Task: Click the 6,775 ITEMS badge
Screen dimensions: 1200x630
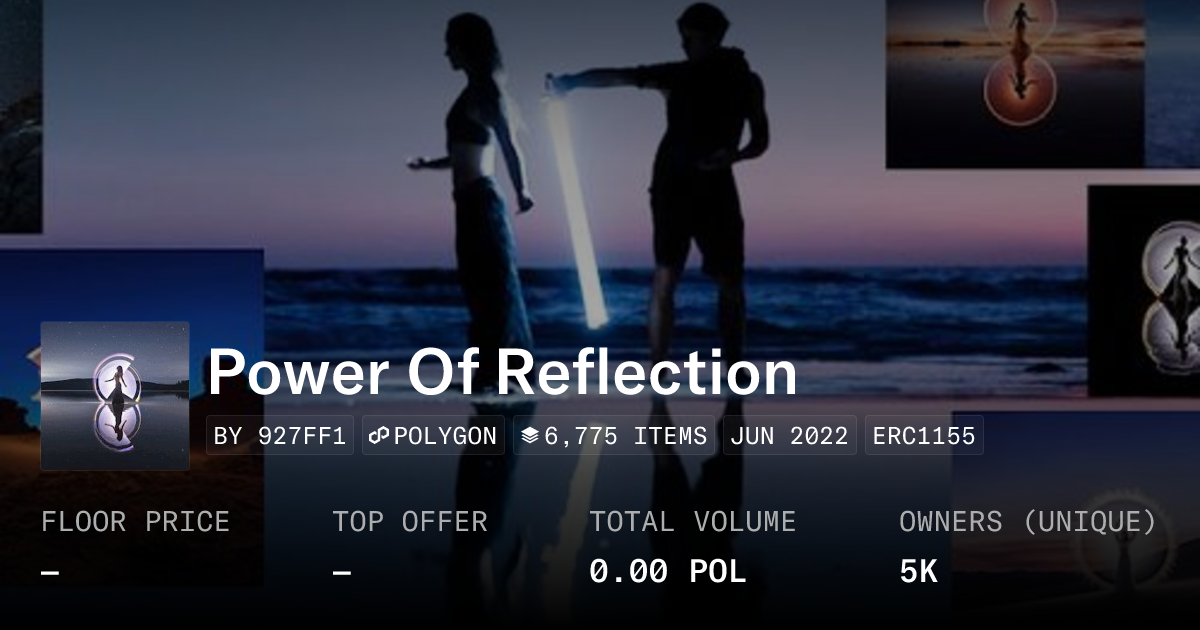Action: 614,436
